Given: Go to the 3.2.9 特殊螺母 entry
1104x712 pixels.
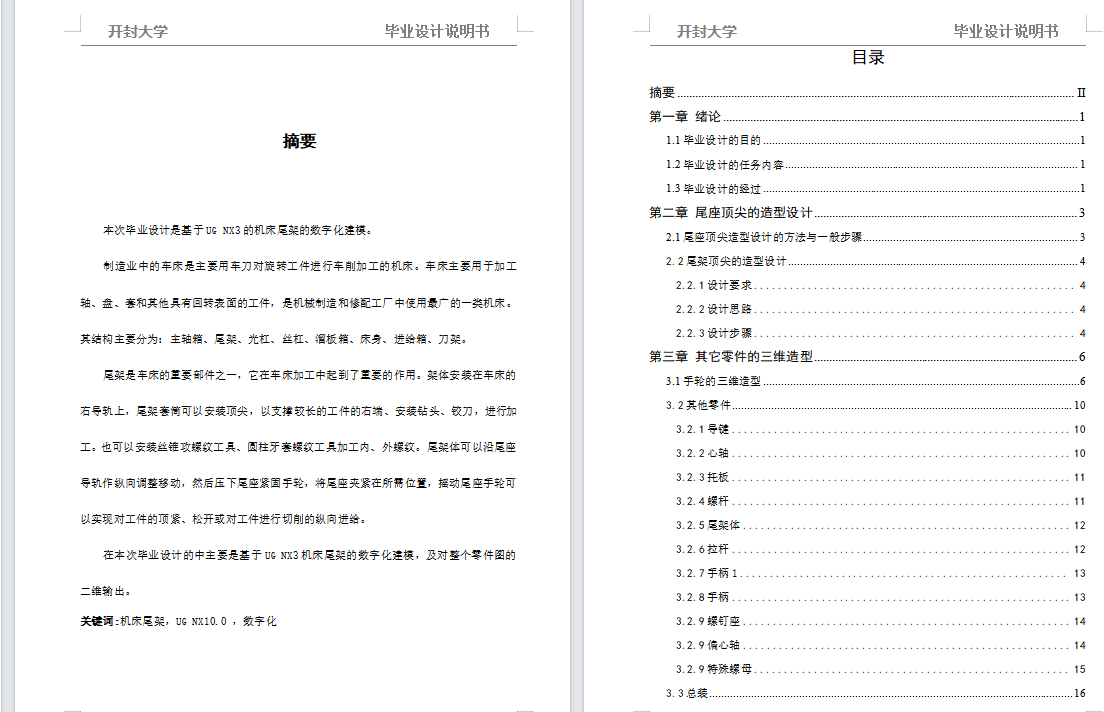Looking at the screenshot, I should coord(880,668).
